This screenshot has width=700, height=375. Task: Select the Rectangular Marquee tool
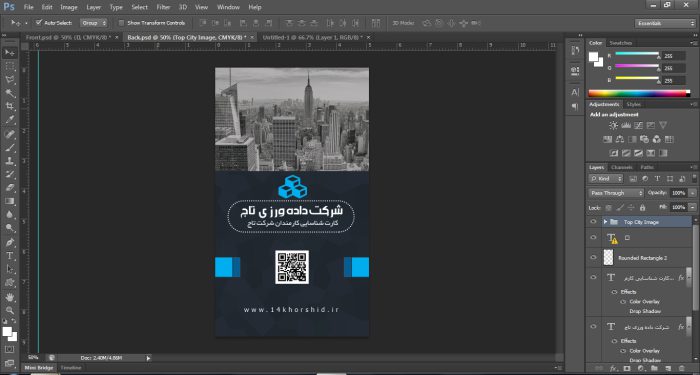(9, 67)
